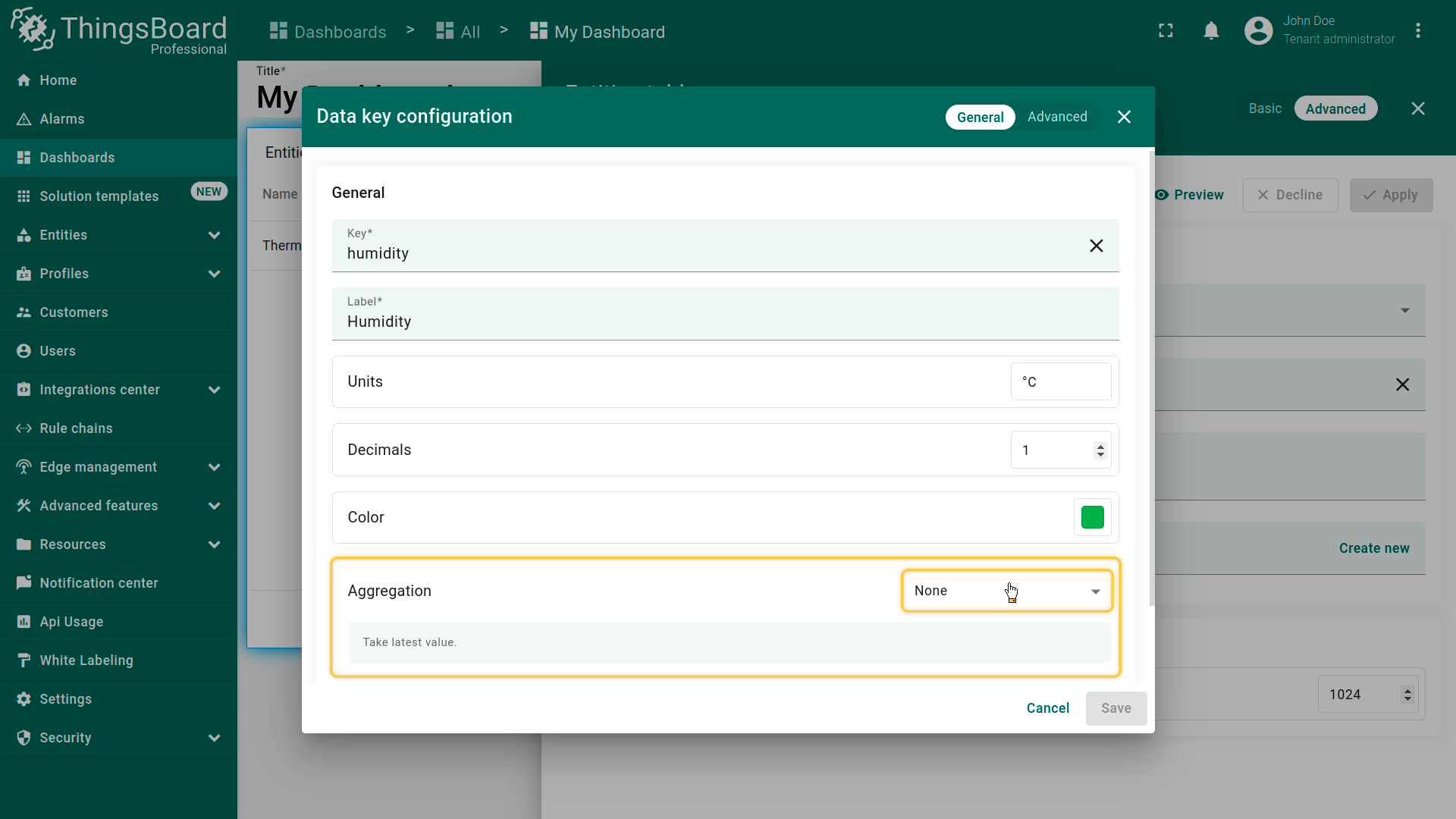The height and width of the screenshot is (819, 1456).
Task: Click the user avatar icon
Action: [1258, 31]
